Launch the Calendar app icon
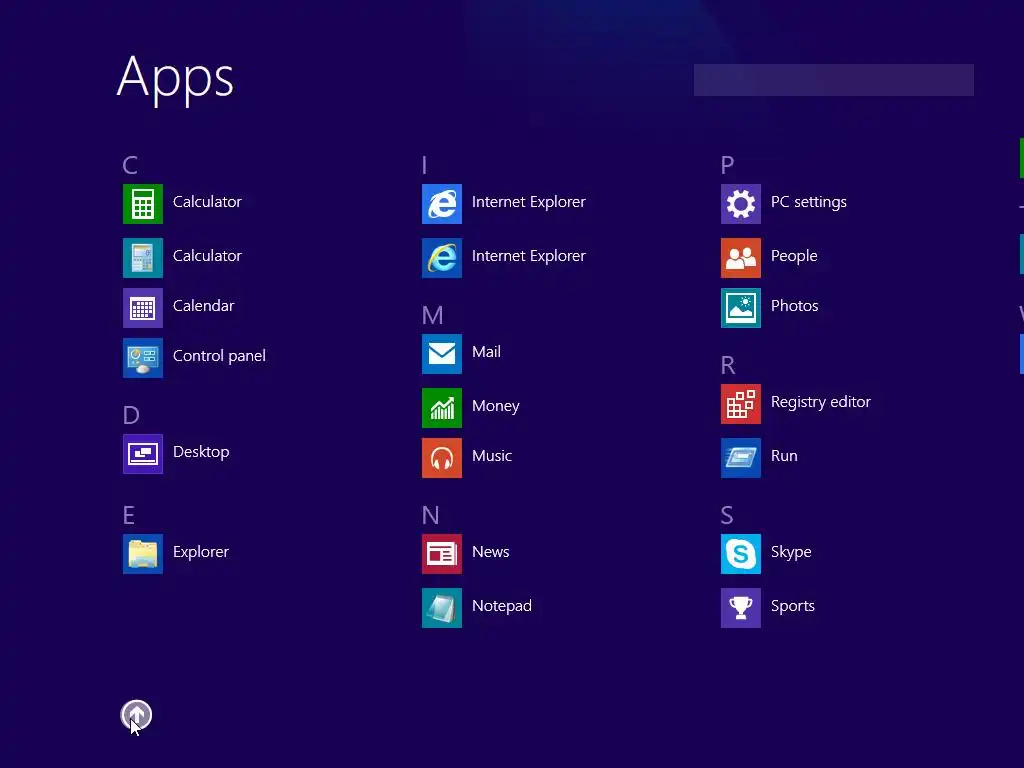The width and height of the screenshot is (1024, 768). click(142, 308)
